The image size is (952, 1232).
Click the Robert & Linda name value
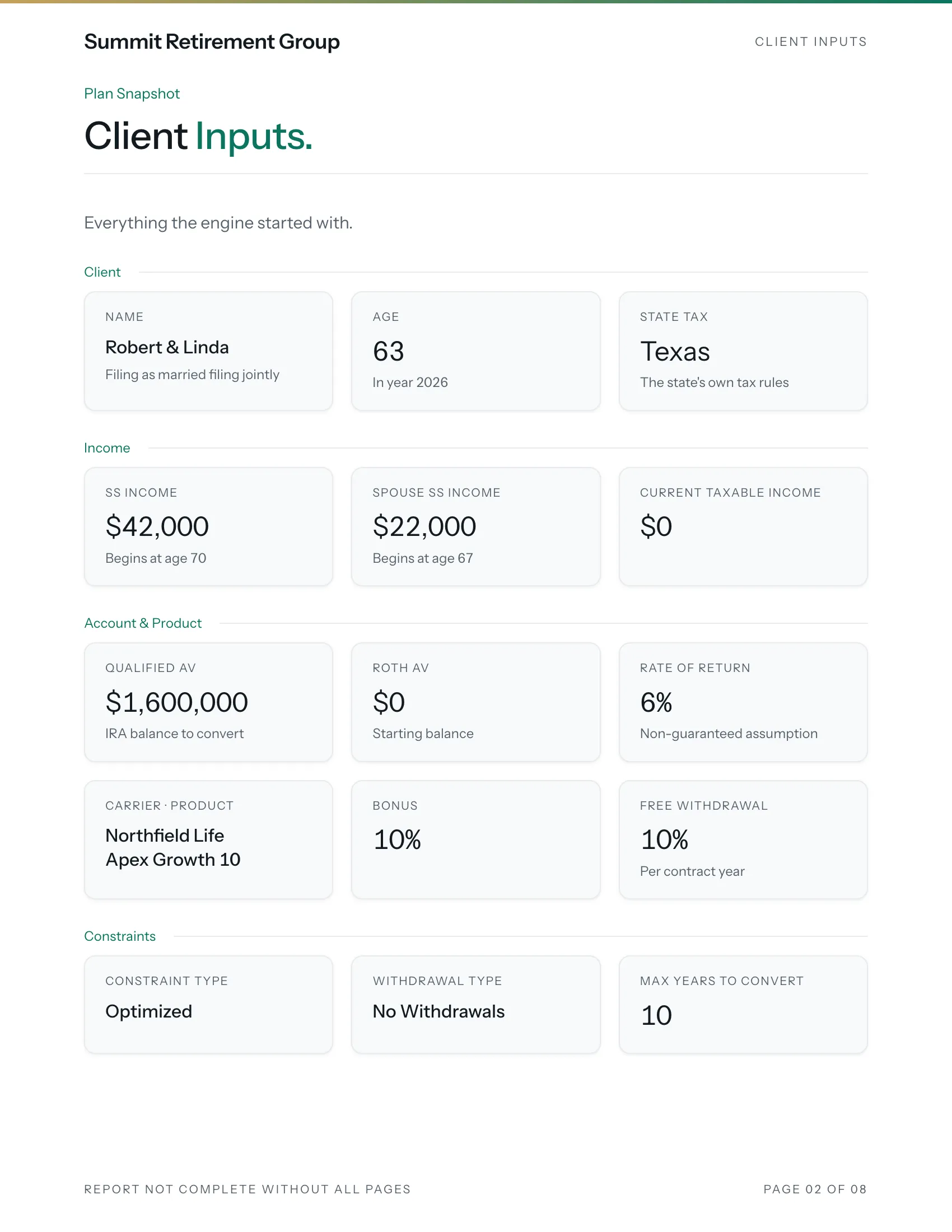(167, 347)
